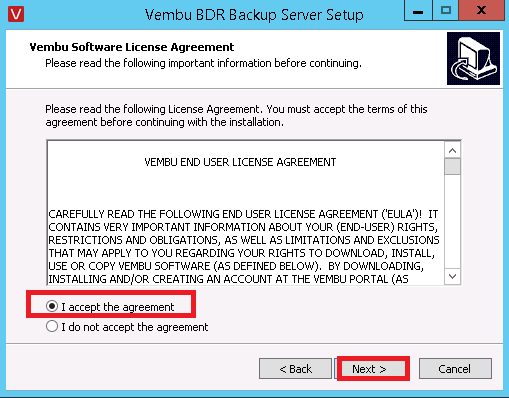
Task: Go back with the Back button
Action: pyautogui.click(x=295, y=369)
